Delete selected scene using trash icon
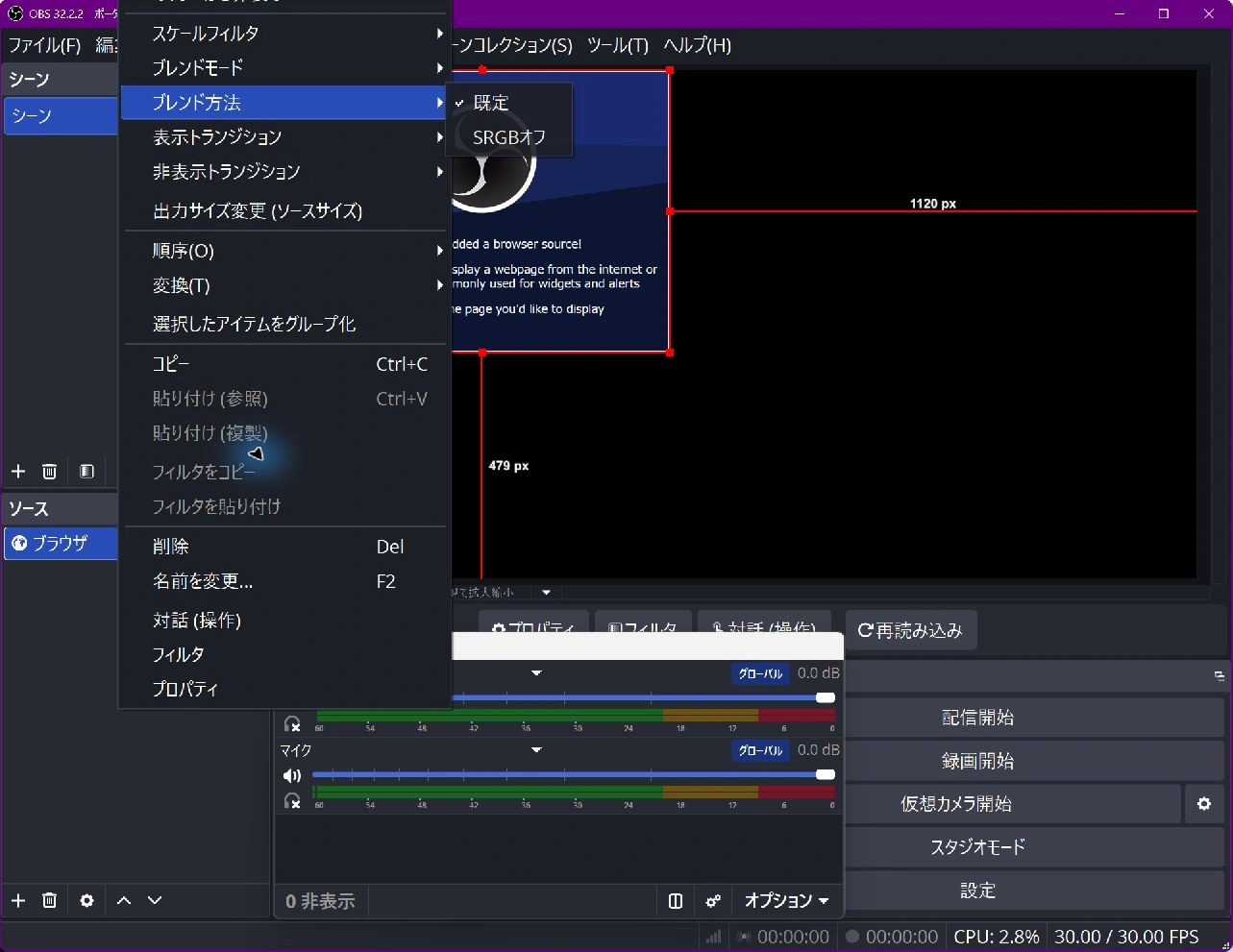This screenshot has height=952, width=1233. pos(49,471)
